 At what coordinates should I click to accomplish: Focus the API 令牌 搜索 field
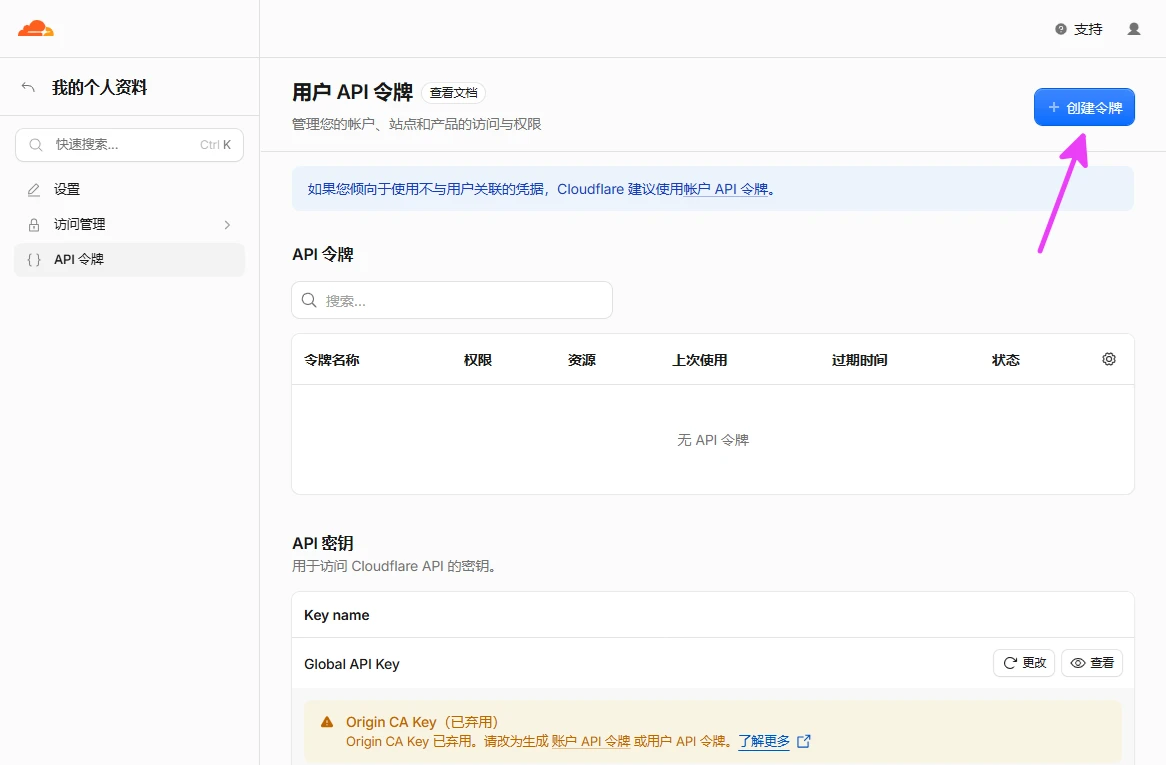click(451, 300)
